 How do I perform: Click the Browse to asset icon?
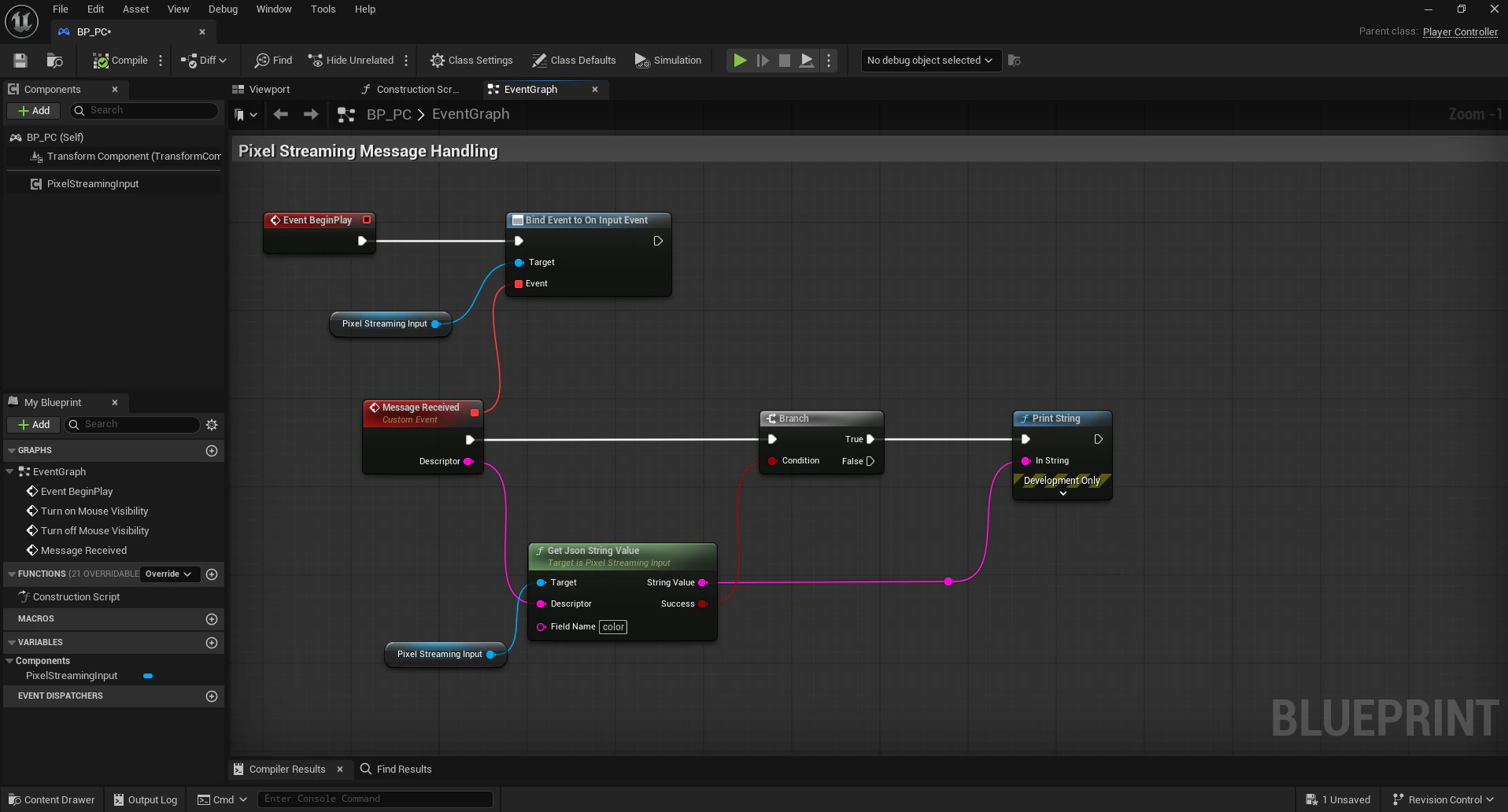[x=54, y=61]
